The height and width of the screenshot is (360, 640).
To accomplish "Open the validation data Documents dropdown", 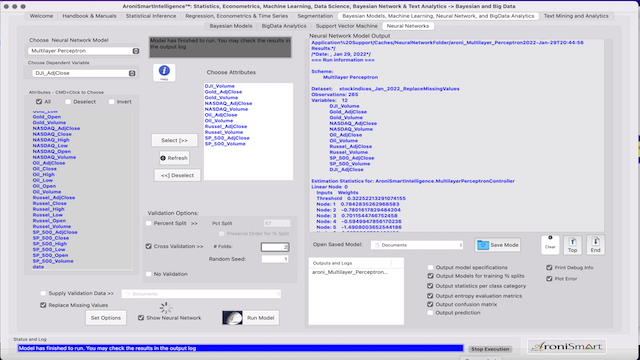I will click(201, 293).
